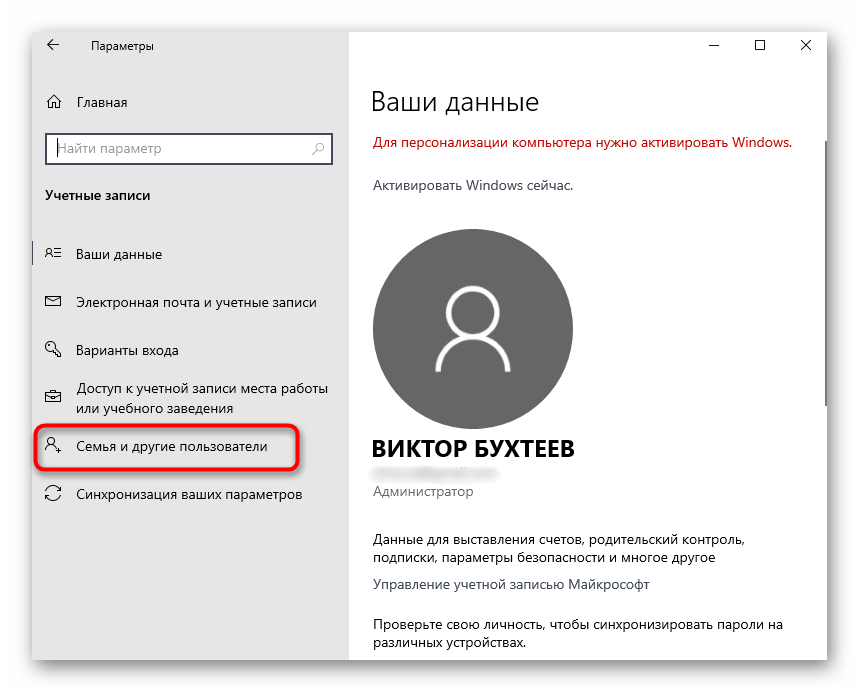Screen dimensions: 859x692
Task: Click the home icon next to "Главная"
Action: [53, 101]
